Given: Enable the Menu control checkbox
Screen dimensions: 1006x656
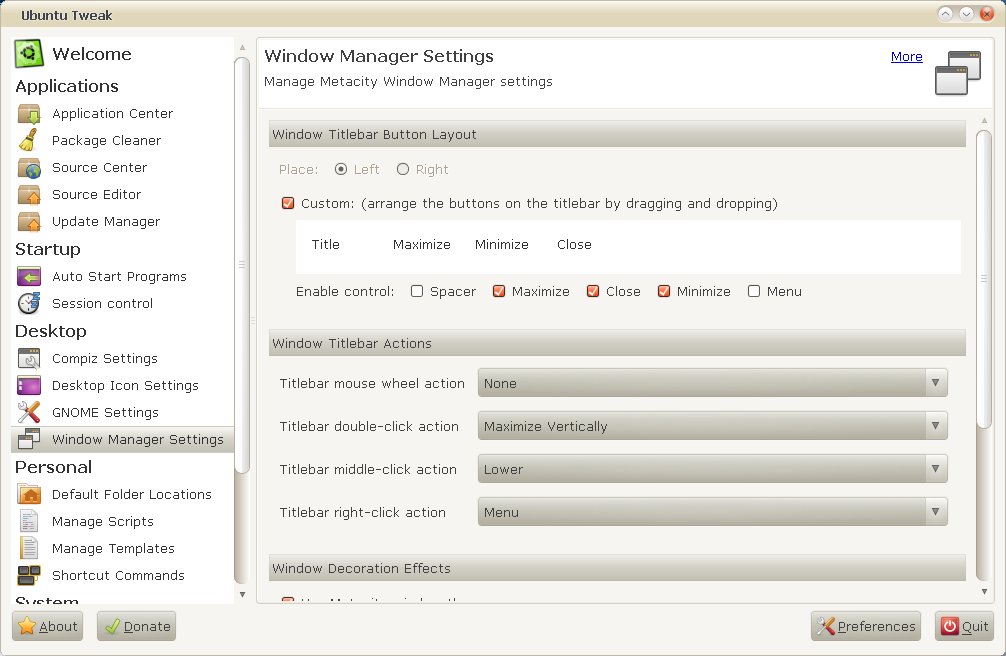Looking at the screenshot, I should click(754, 291).
